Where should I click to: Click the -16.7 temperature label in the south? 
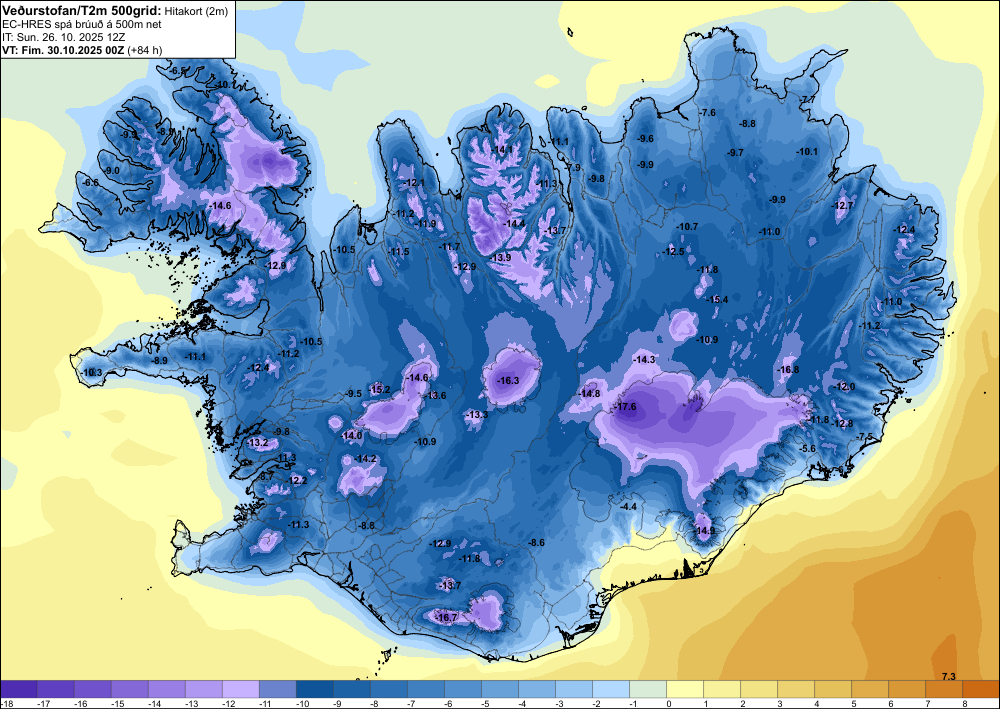coord(446,617)
